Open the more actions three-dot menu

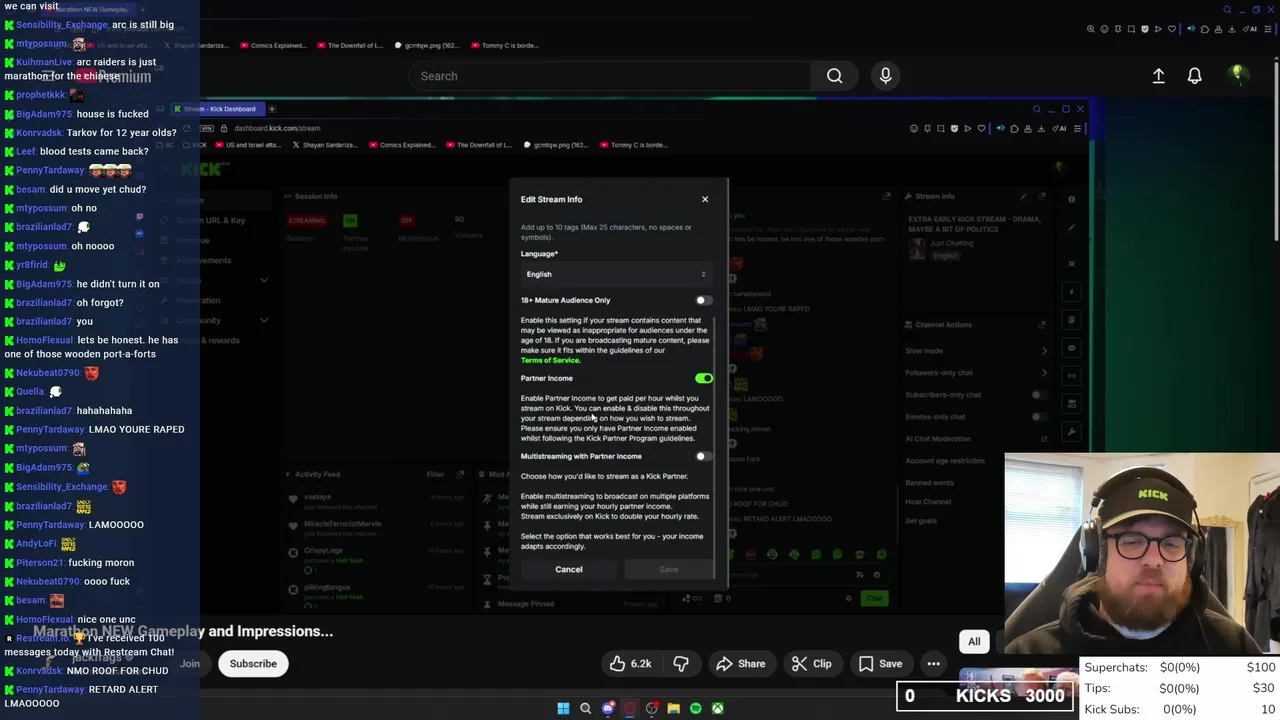pyautogui.click(x=933, y=664)
